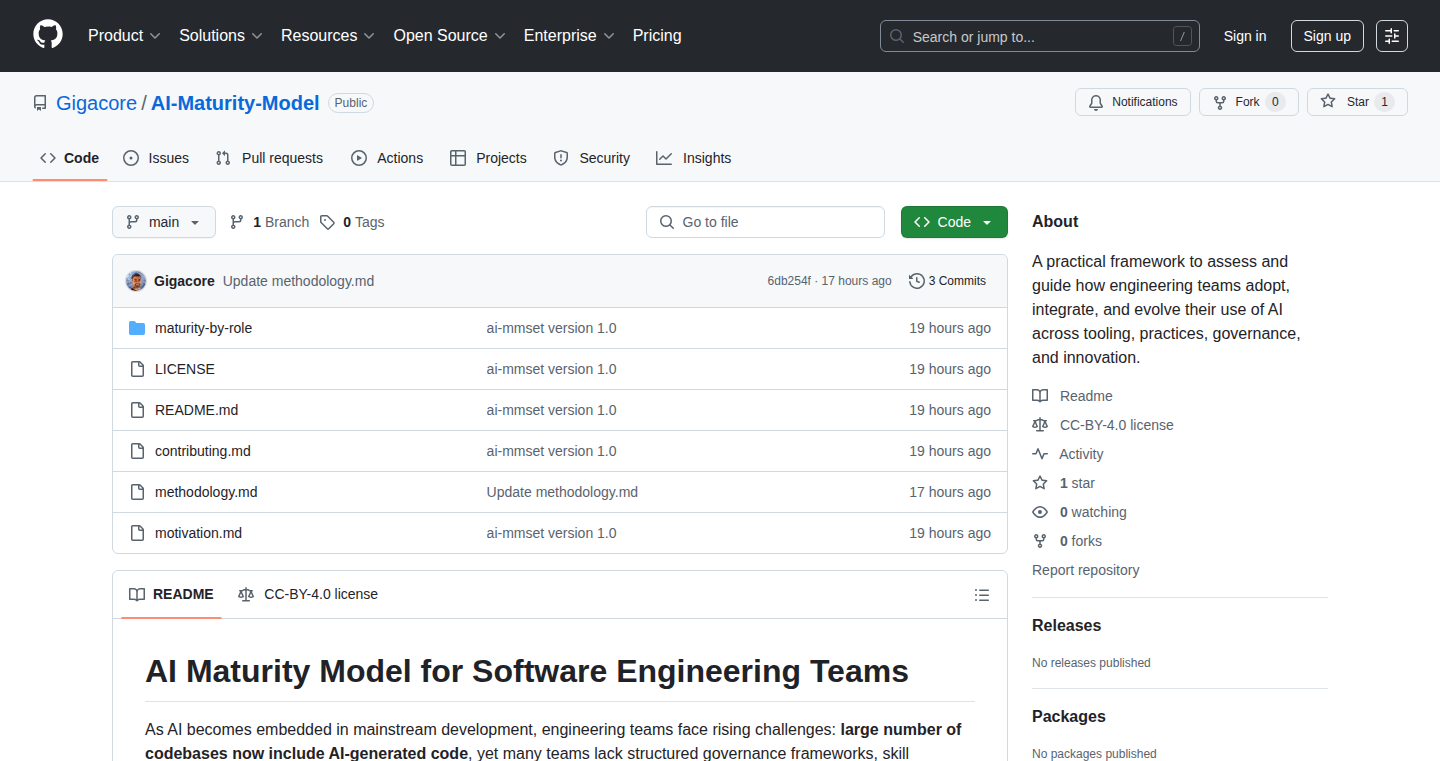Open the methodology.md row commit message

(562, 492)
